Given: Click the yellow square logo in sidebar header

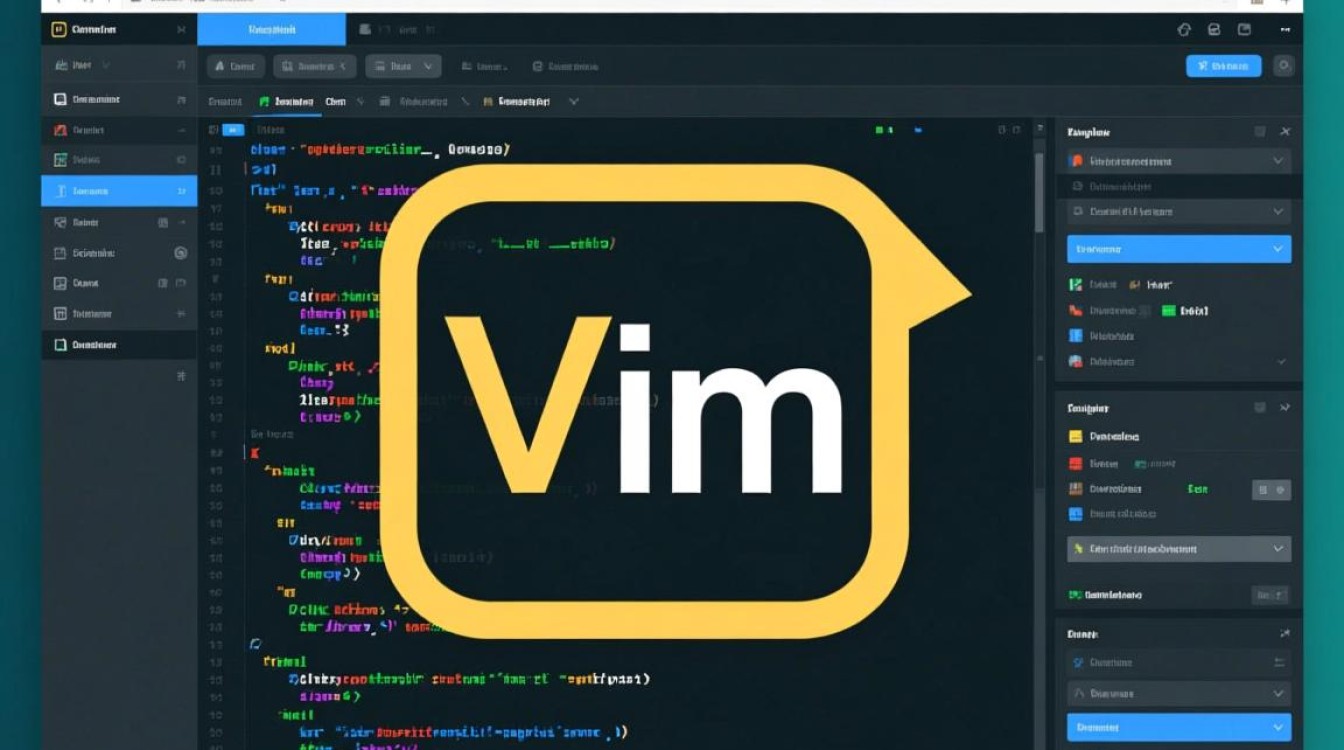Looking at the screenshot, I should click(59, 30).
